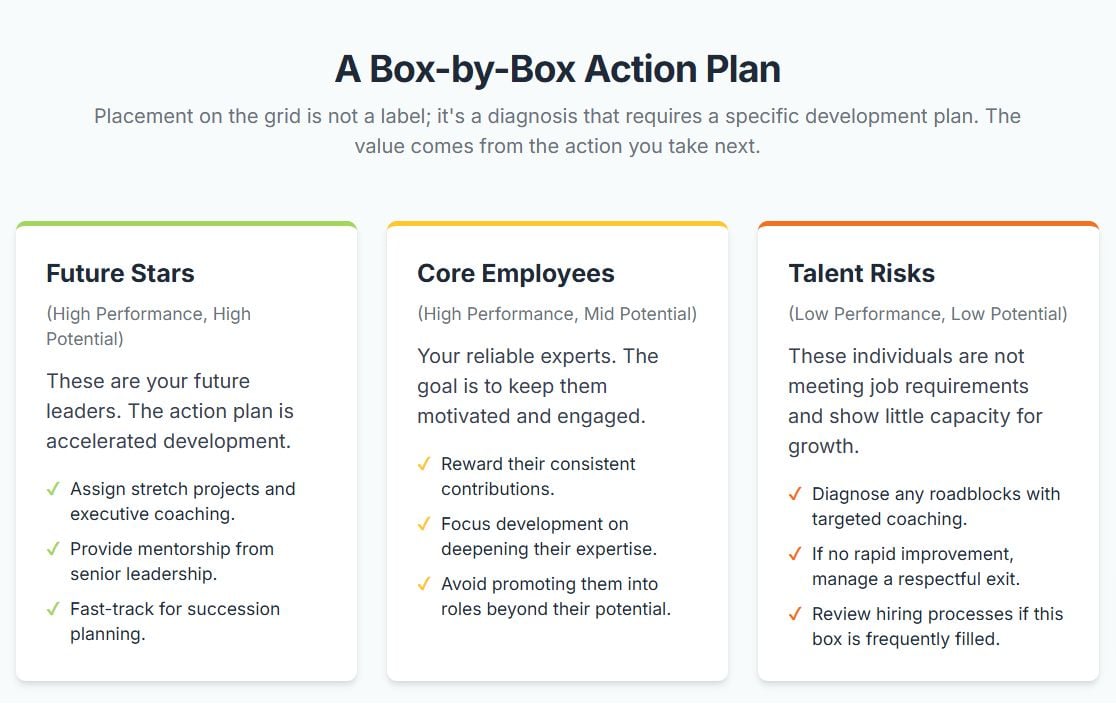The width and height of the screenshot is (1116, 711).
Task: Click the 'manage a respectful exit' text
Action: [x=915, y=579]
